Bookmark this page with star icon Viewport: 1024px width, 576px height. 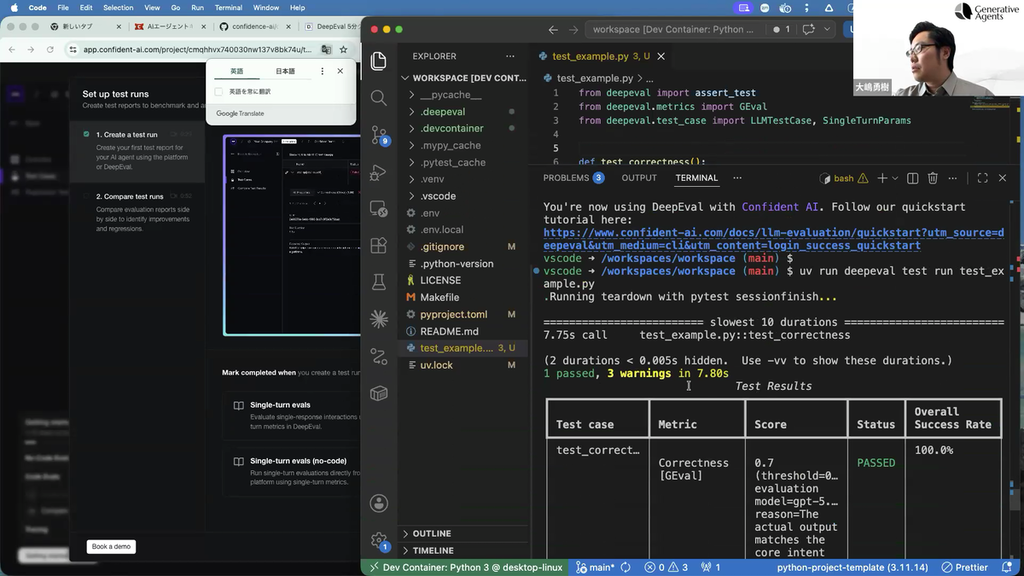[x=344, y=50]
